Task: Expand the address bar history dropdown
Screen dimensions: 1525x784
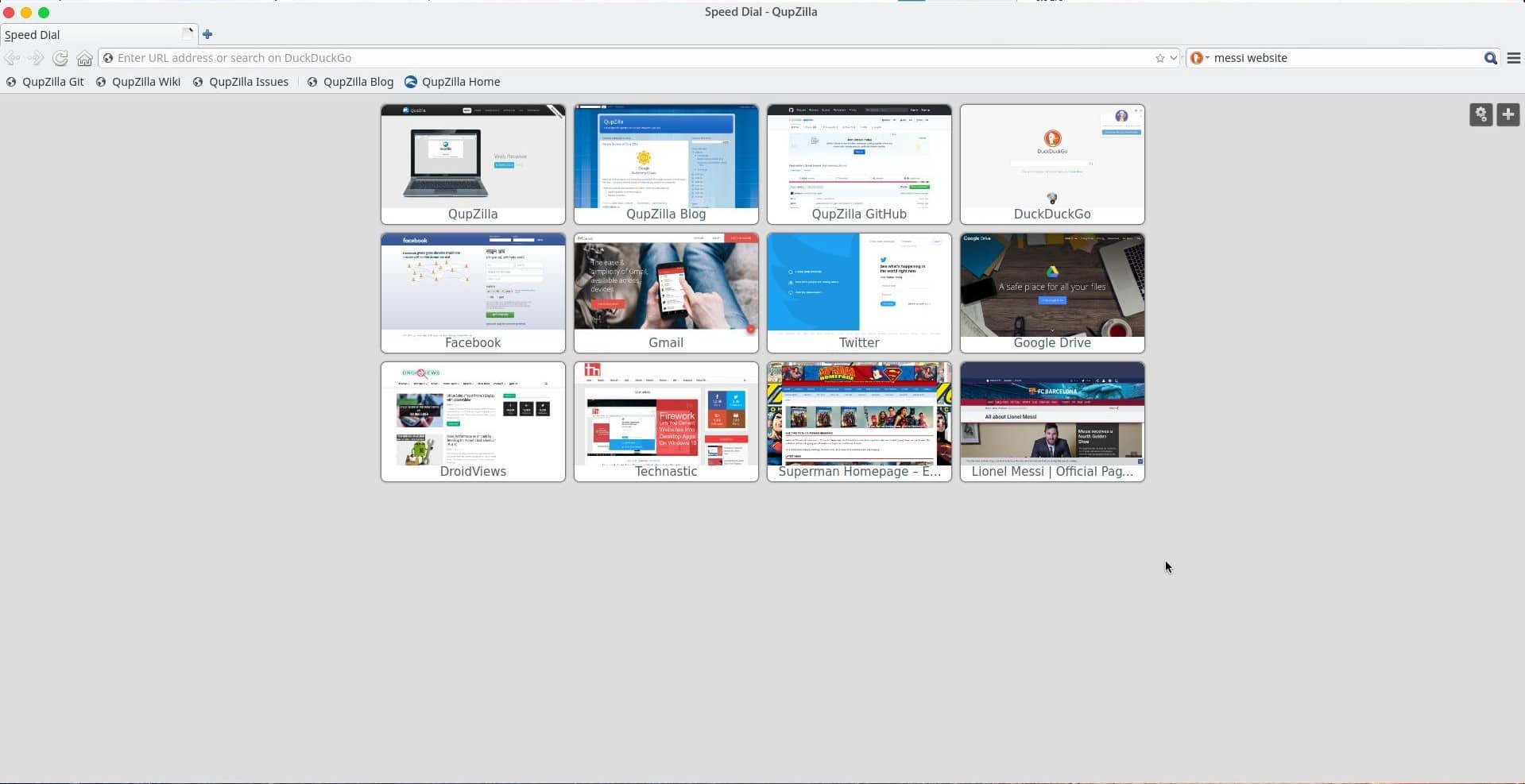Action: coord(1173,58)
